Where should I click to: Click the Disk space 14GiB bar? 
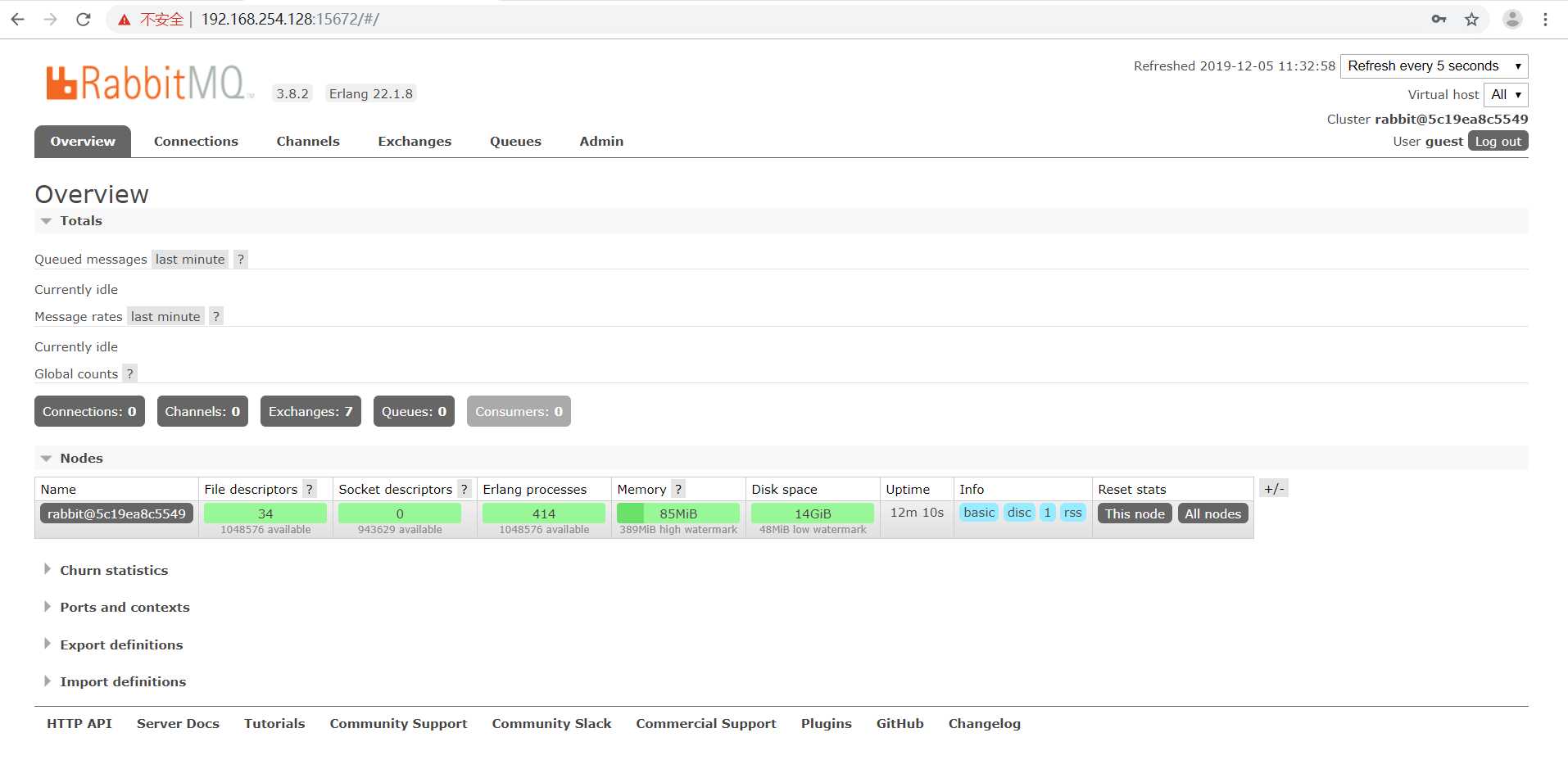pos(813,513)
